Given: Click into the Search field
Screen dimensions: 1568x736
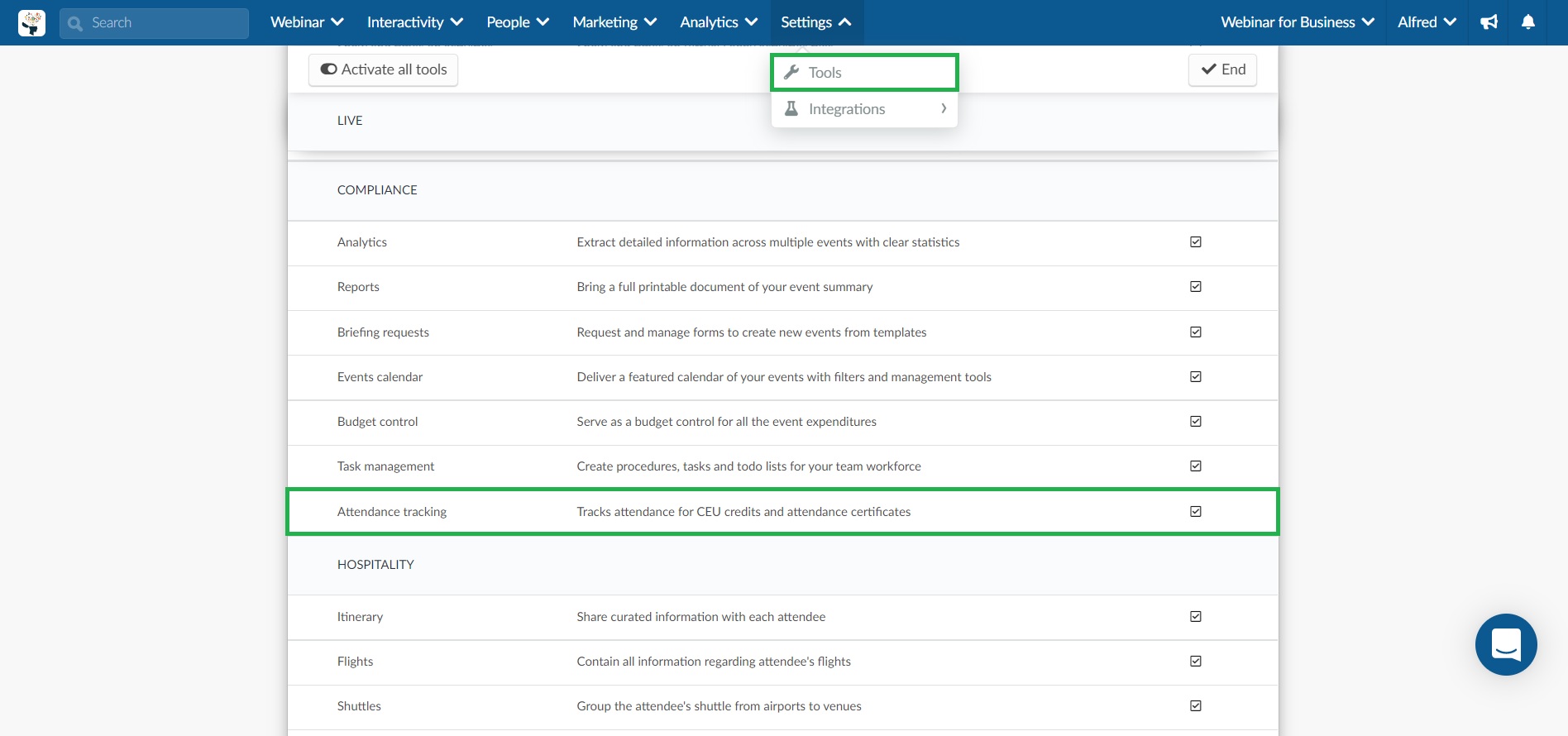Looking at the screenshot, I should 155,23.
